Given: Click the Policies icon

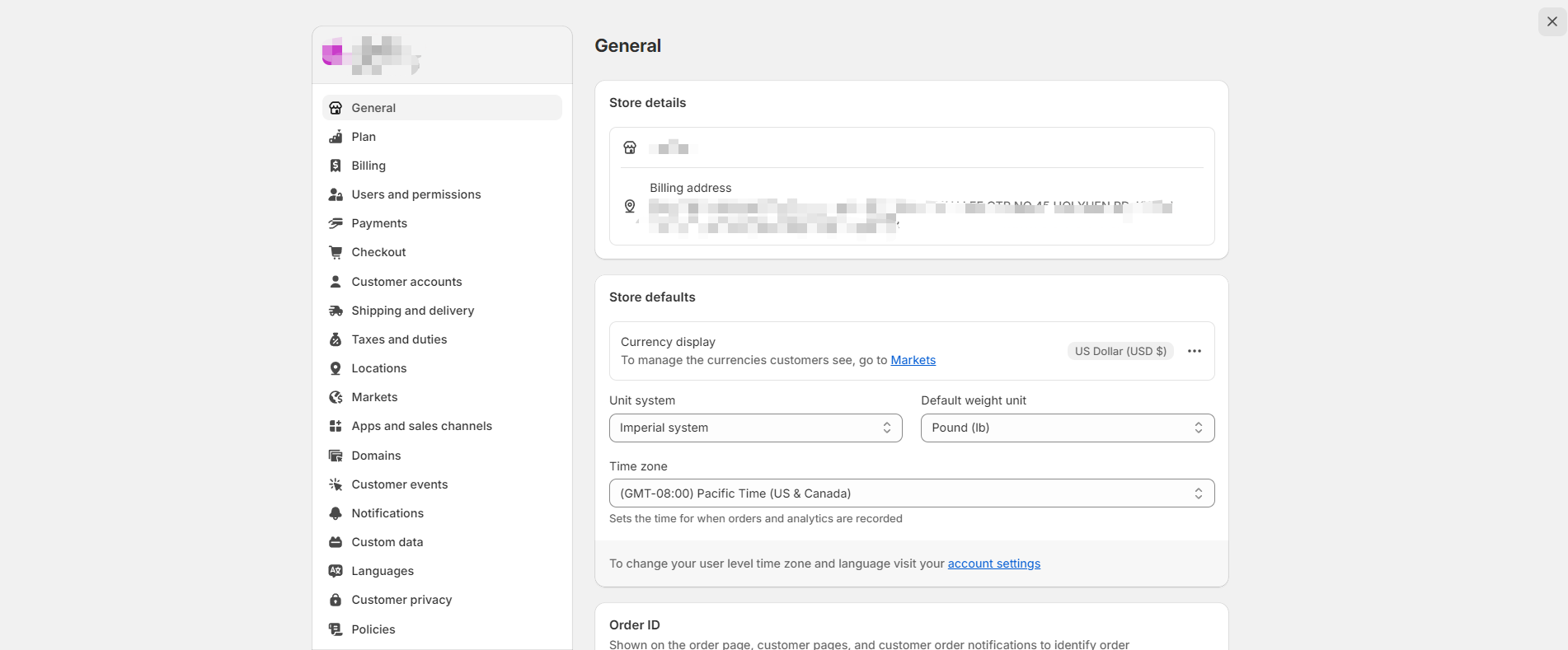Looking at the screenshot, I should click(x=336, y=629).
